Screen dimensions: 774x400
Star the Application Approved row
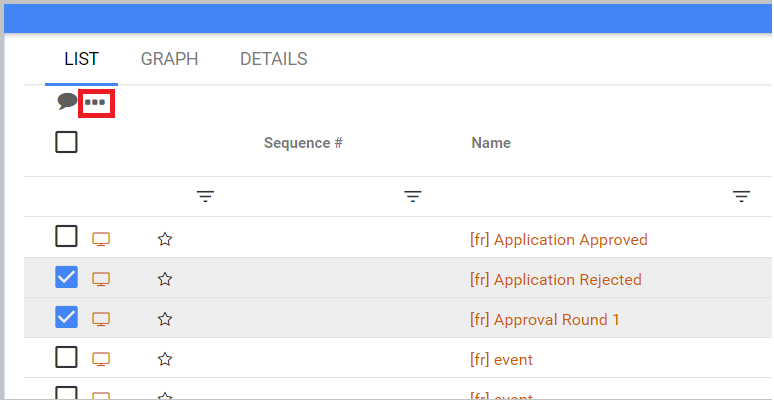(x=165, y=239)
